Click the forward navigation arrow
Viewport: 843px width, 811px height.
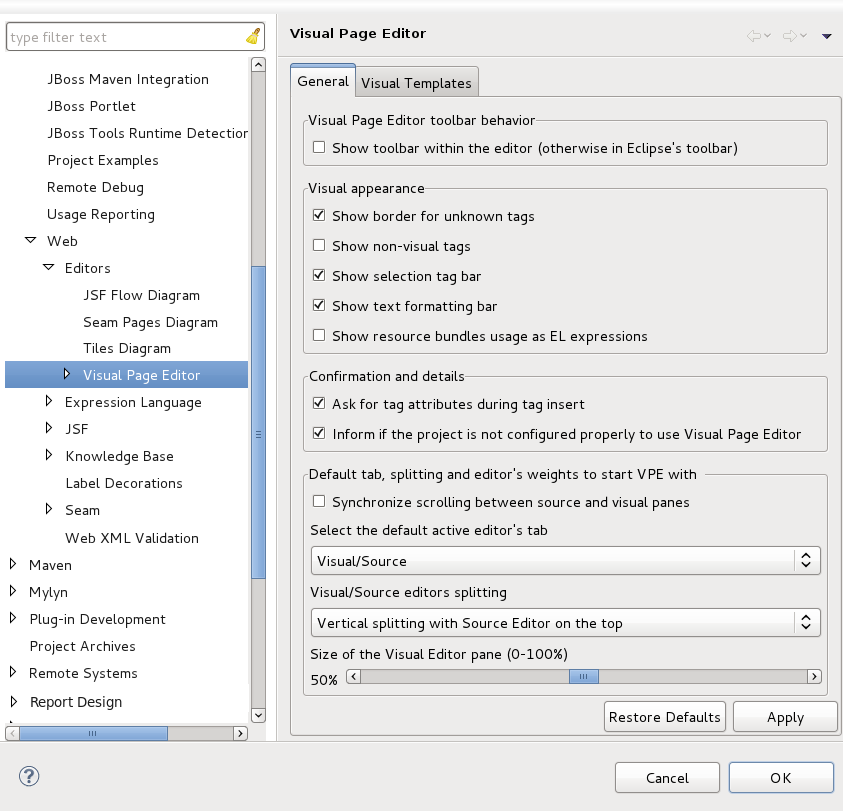click(x=788, y=33)
